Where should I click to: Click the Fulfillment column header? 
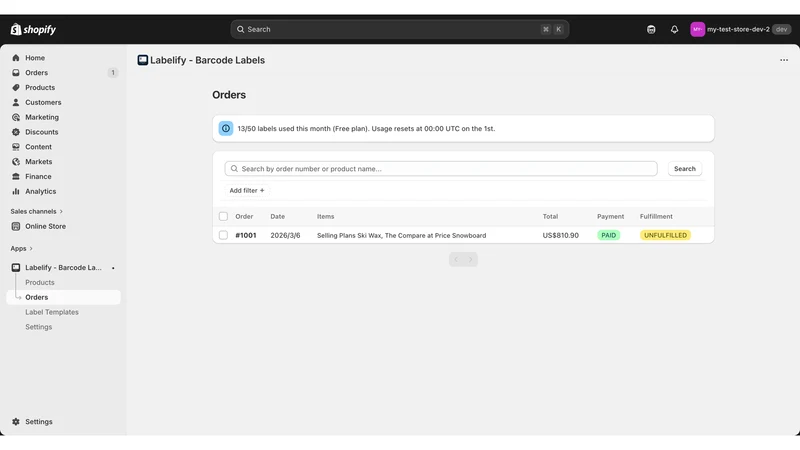(656, 216)
